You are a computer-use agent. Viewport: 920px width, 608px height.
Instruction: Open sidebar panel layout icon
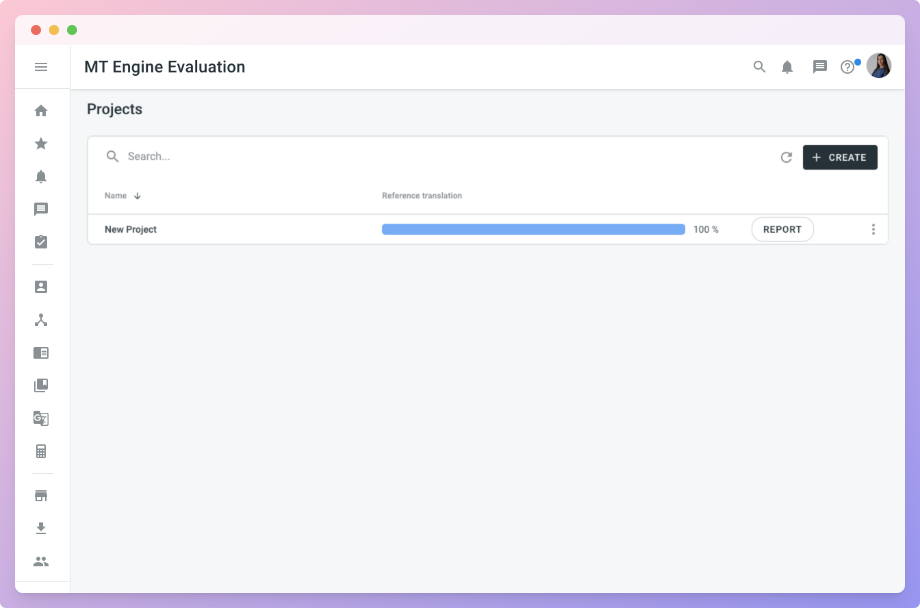pos(41,353)
